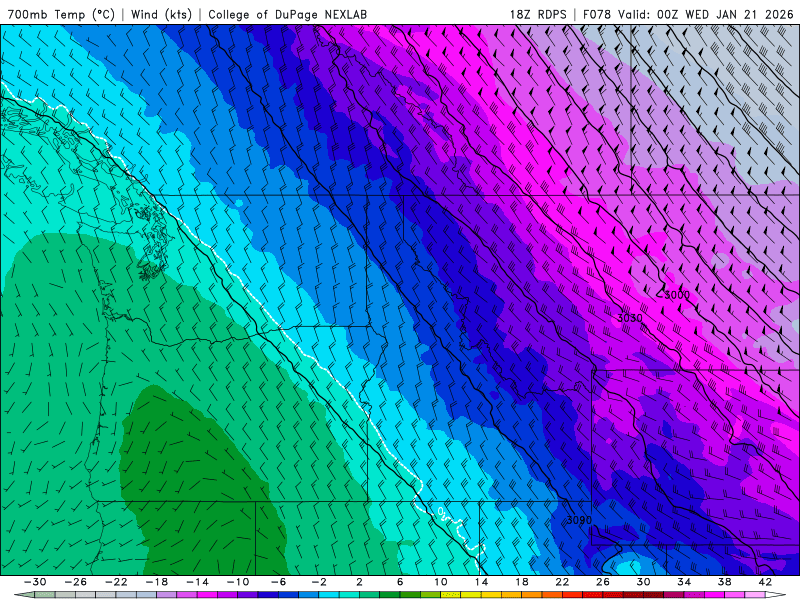The width and height of the screenshot is (800, 600).
Task: Click the '14' colorbar tick label
Action: (x=481, y=582)
